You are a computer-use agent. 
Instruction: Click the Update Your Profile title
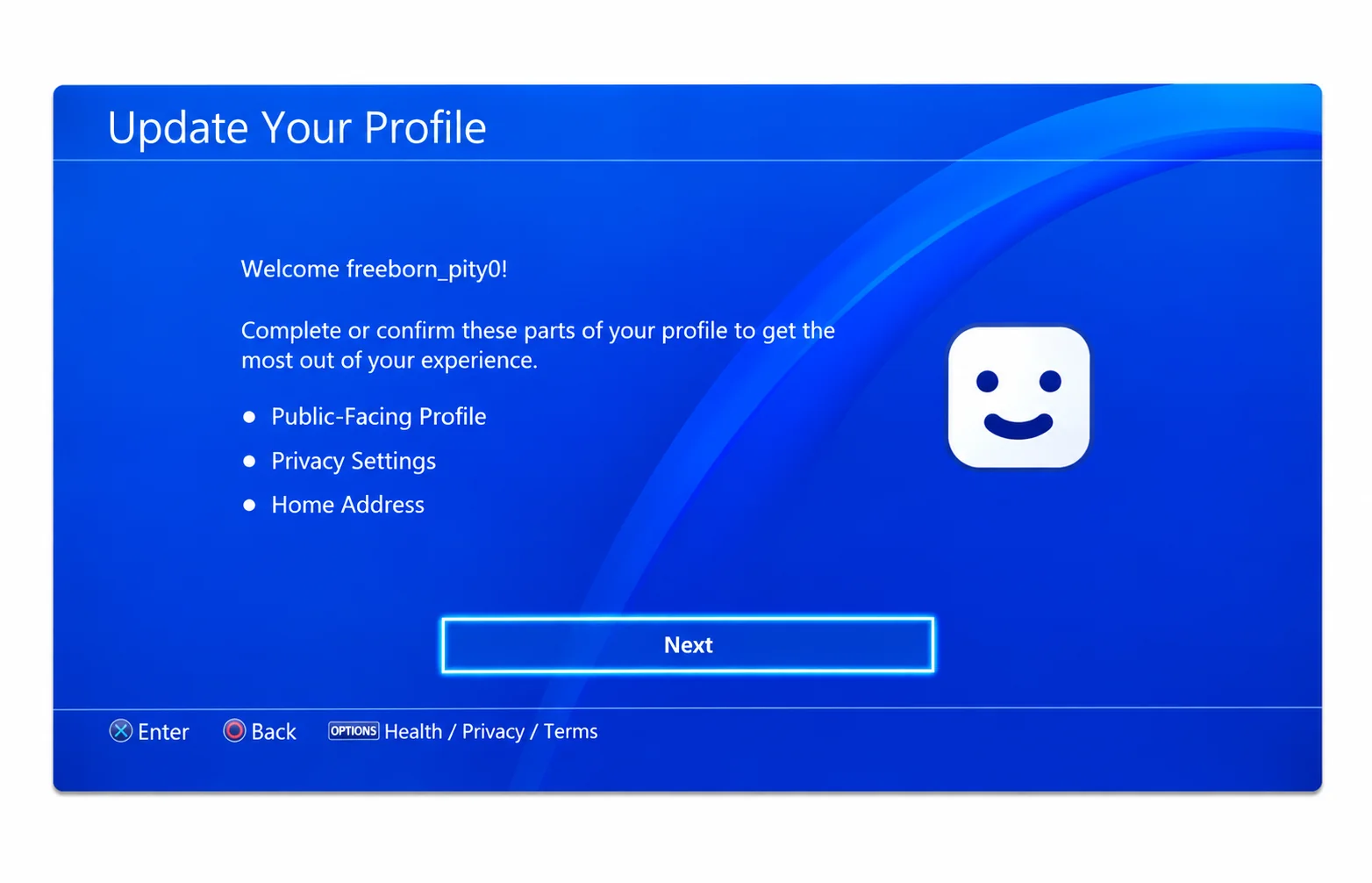tap(297, 128)
